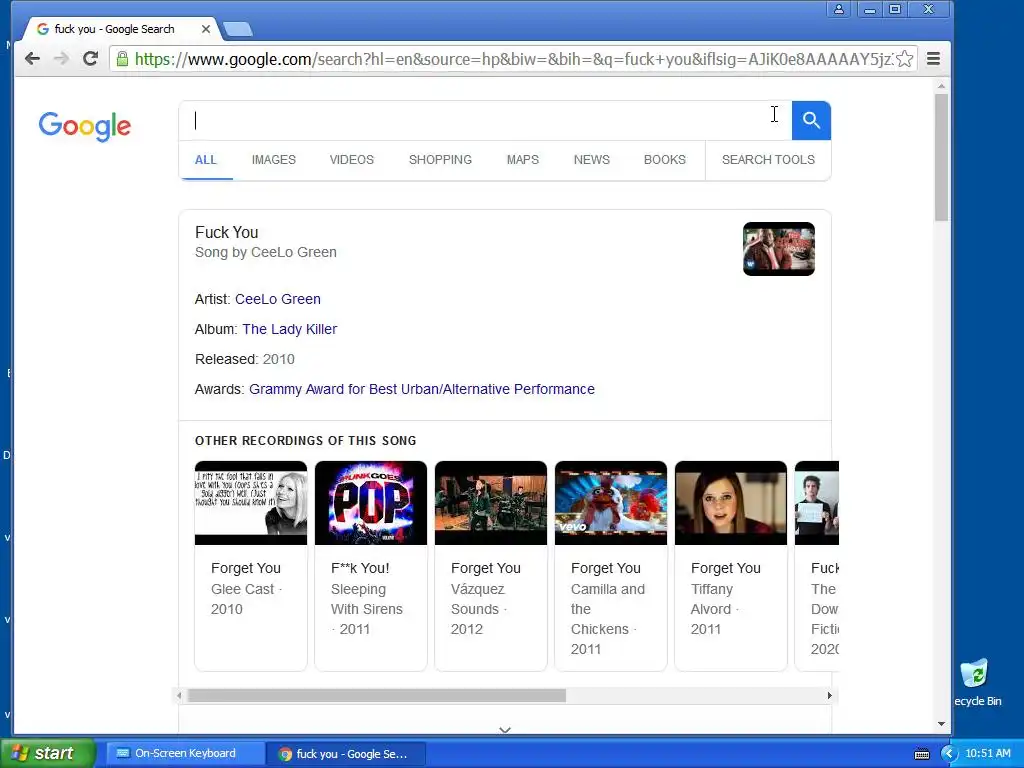Switch to the VIDEOS tab
This screenshot has width=1024, height=768.
pyautogui.click(x=351, y=160)
